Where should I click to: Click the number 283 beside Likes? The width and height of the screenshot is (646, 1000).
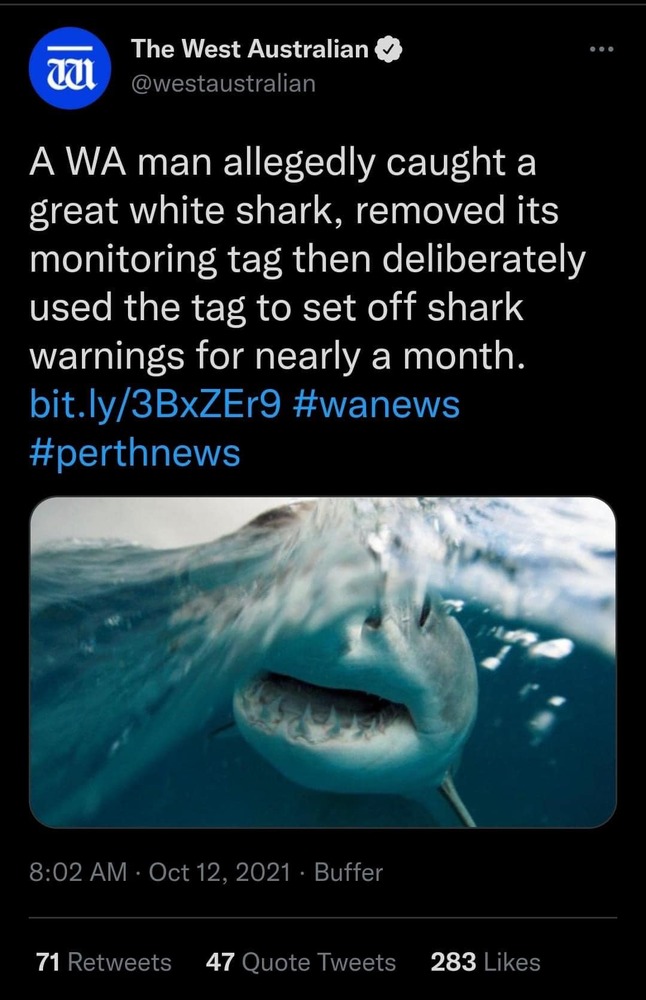click(x=453, y=962)
